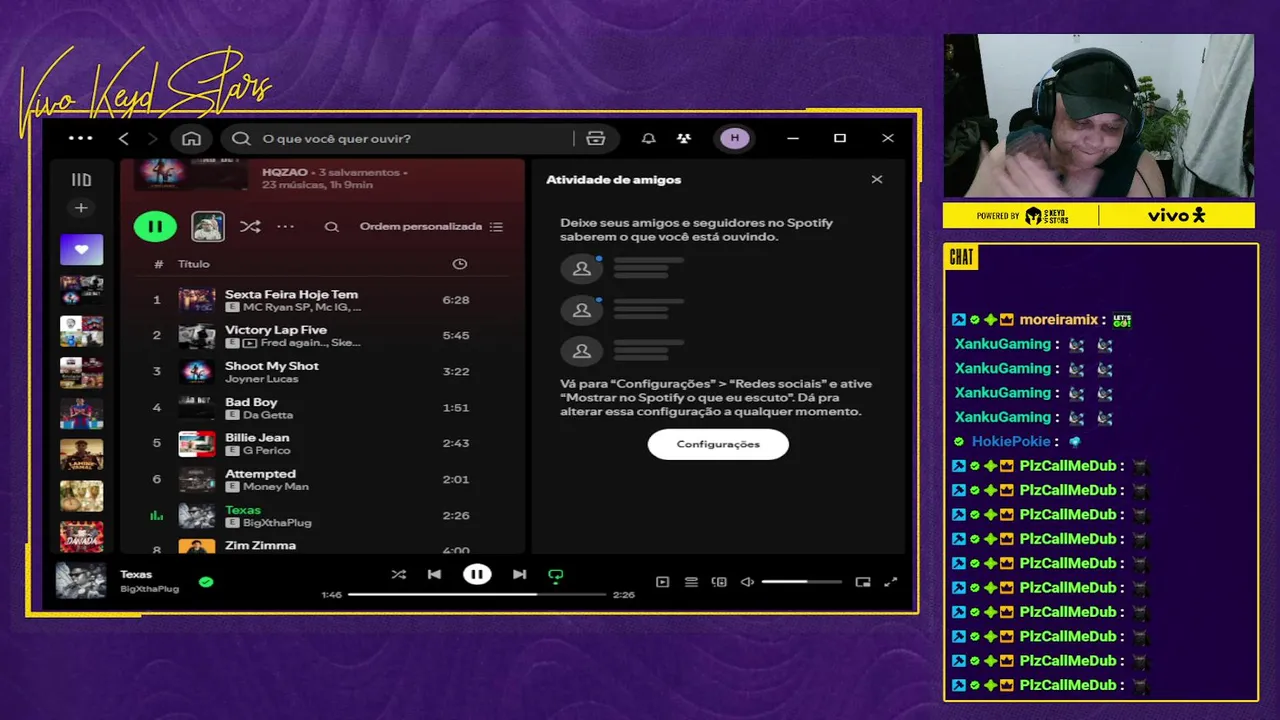
Task: Open the artist link 'Joyner Lucas'
Action: (261, 379)
